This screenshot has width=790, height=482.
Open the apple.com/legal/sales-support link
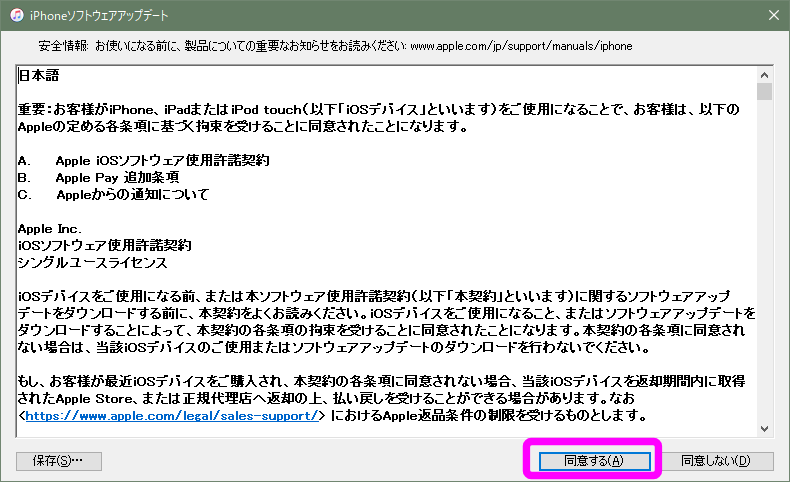pyautogui.click(x=172, y=416)
